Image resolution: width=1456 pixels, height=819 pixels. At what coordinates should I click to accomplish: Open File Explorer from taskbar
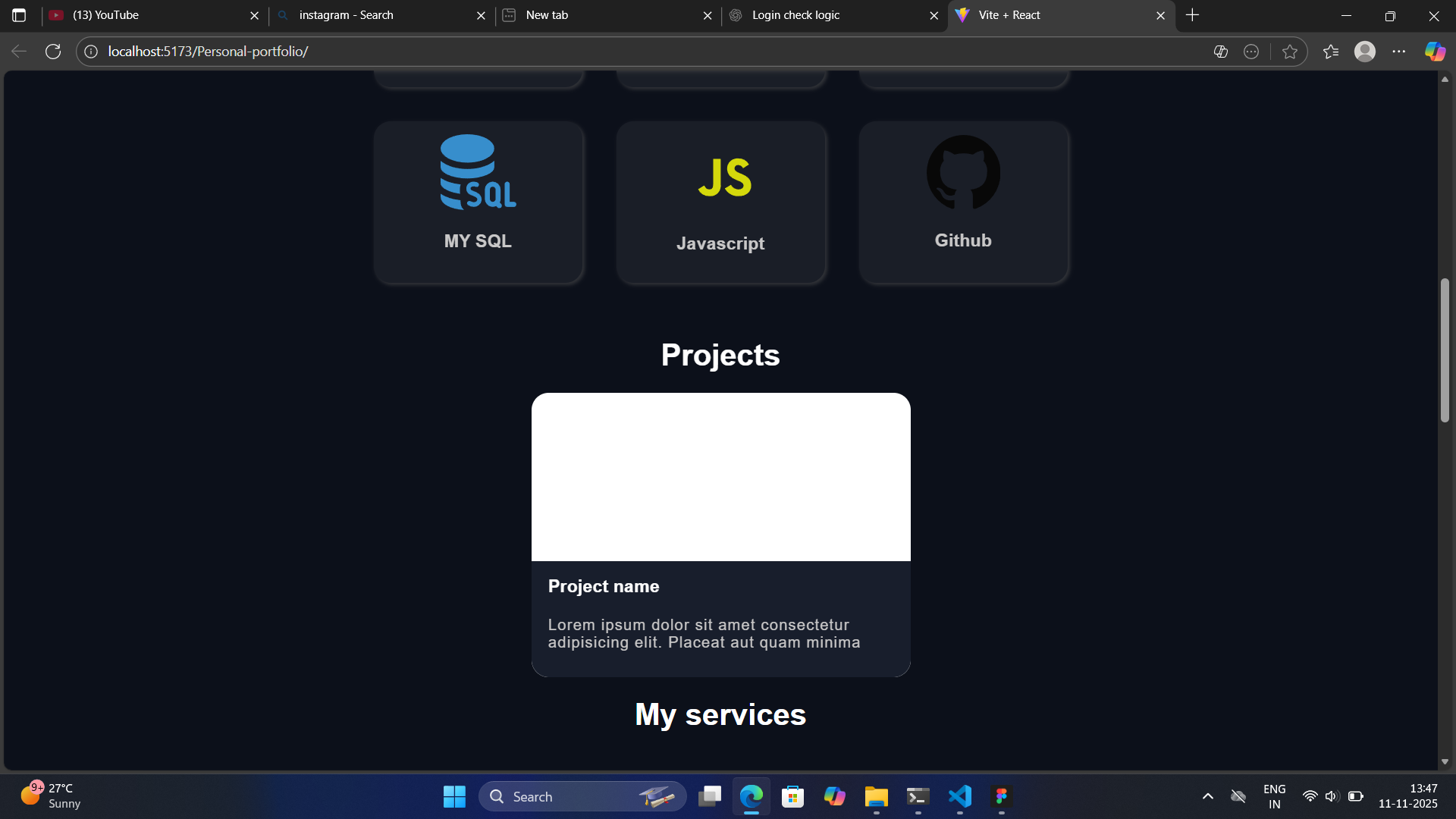[x=877, y=796]
